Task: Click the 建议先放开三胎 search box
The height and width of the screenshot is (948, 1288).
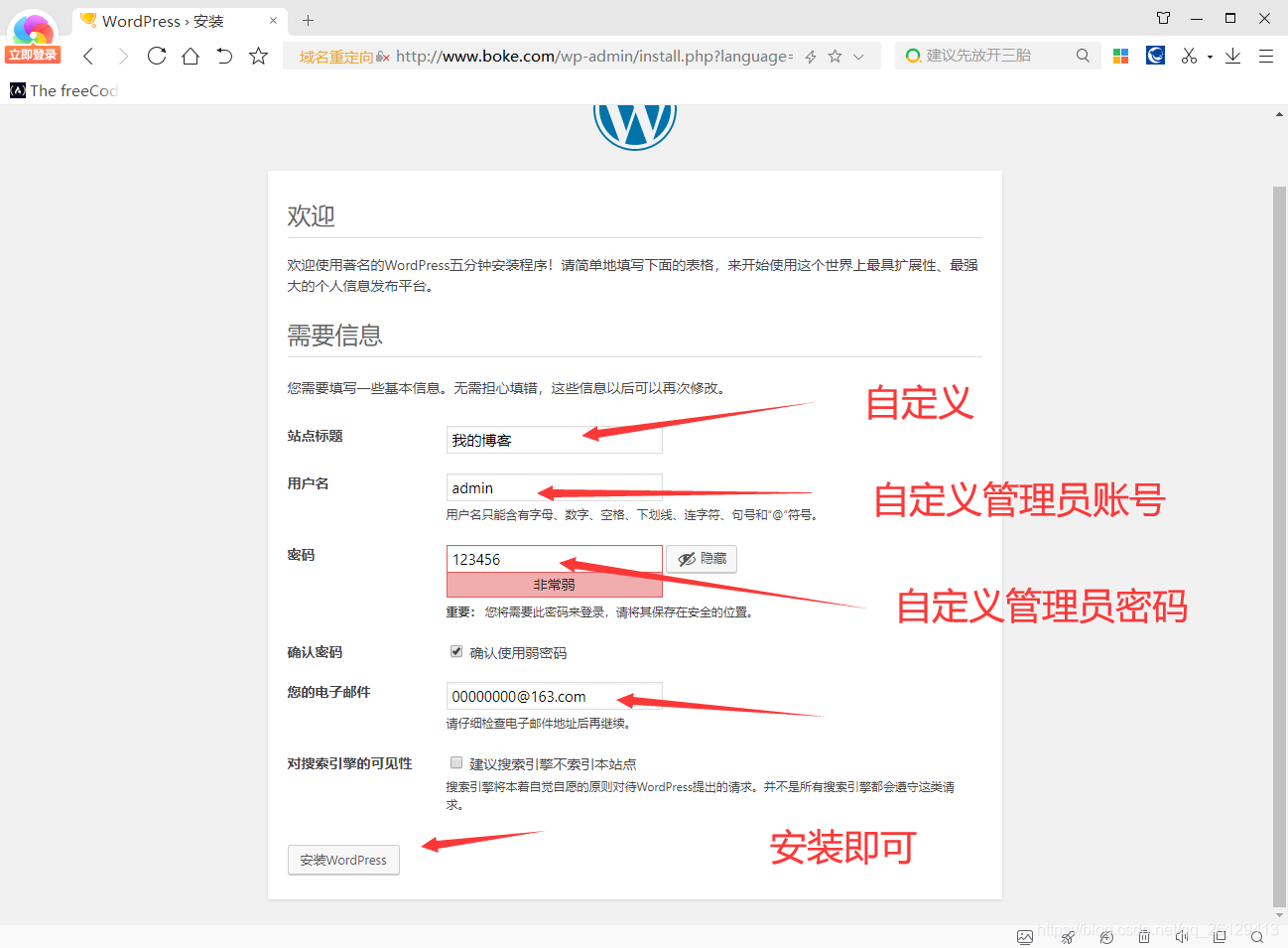Action: click(x=997, y=56)
